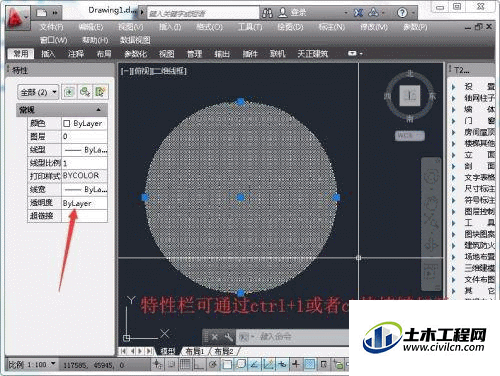Click the Autodesk Exchange X icon
This screenshot has width=500, height=376.
pyautogui.click(x=358, y=13)
